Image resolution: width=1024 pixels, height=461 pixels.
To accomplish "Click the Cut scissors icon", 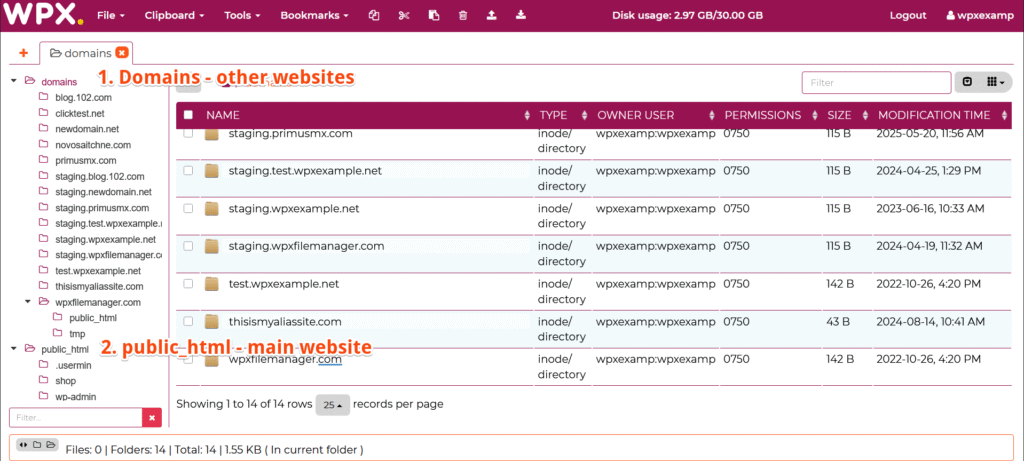I will 404,16.
